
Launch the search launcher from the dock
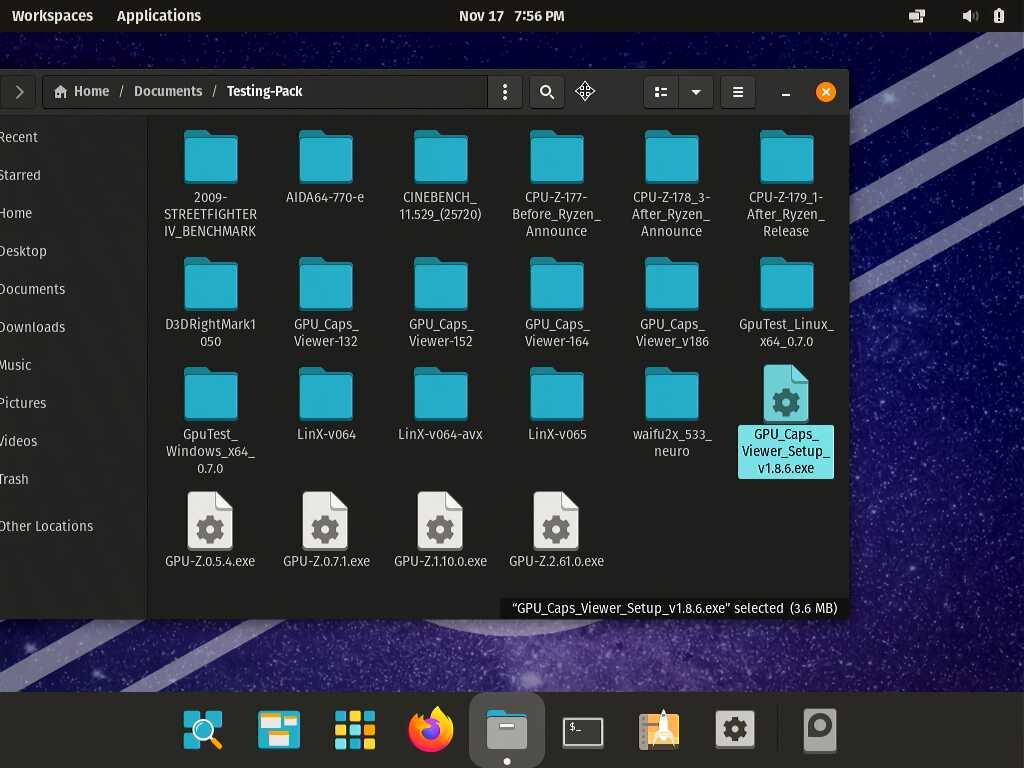click(203, 729)
